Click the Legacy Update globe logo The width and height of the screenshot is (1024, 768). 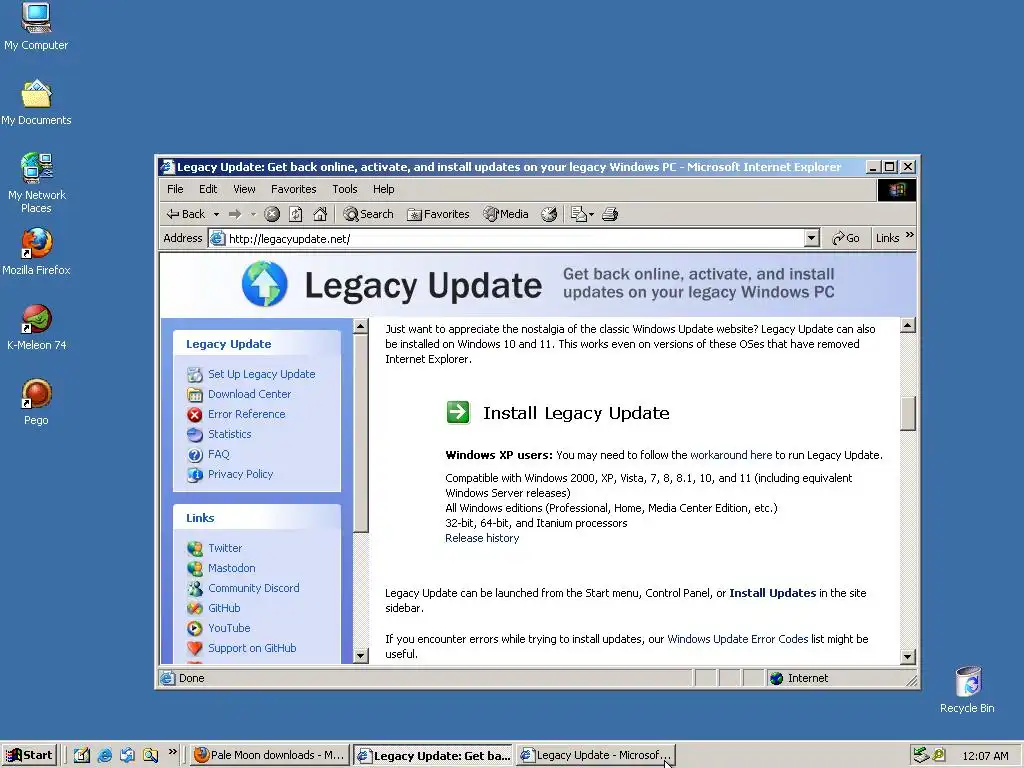click(264, 284)
